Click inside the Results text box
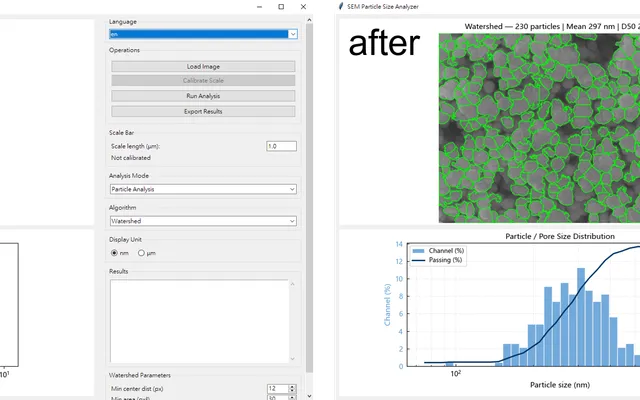Screen dimensions: 640x400 pyautogui.click(x=199, y=321)
